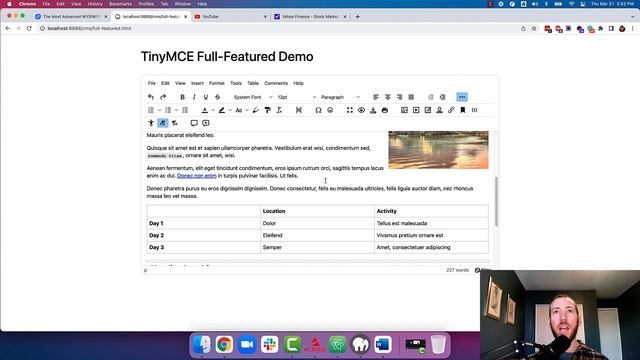The height and width of the screenshot is (360, 640).
Task: Open the emoticons picker
Action: coord(330,110)
